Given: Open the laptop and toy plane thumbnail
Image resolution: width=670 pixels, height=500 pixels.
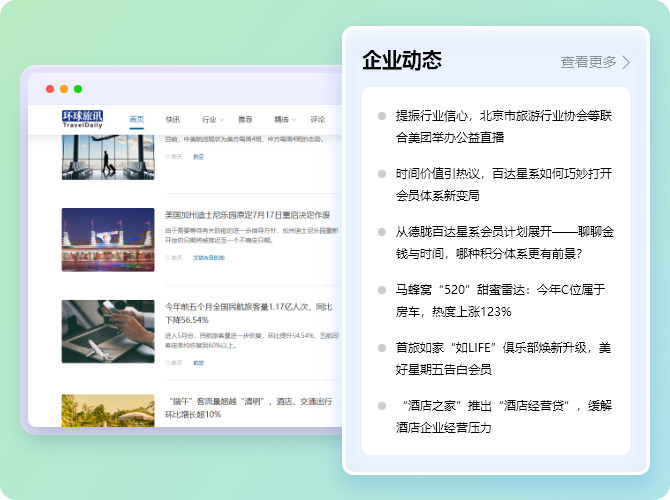Looking at the screenshot, I should click(x=108, y=332).
